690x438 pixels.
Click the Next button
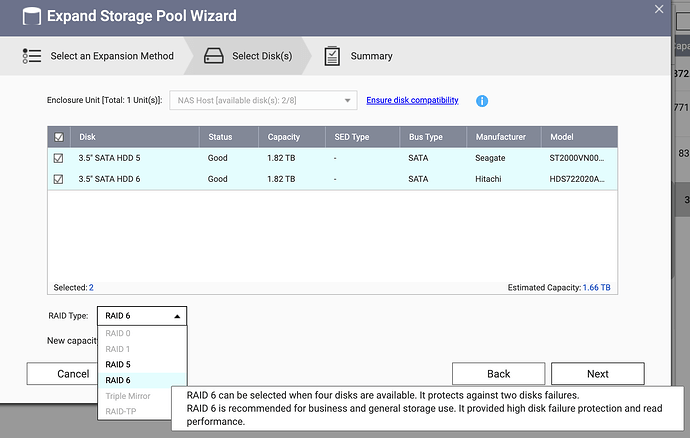coord(597,374)
